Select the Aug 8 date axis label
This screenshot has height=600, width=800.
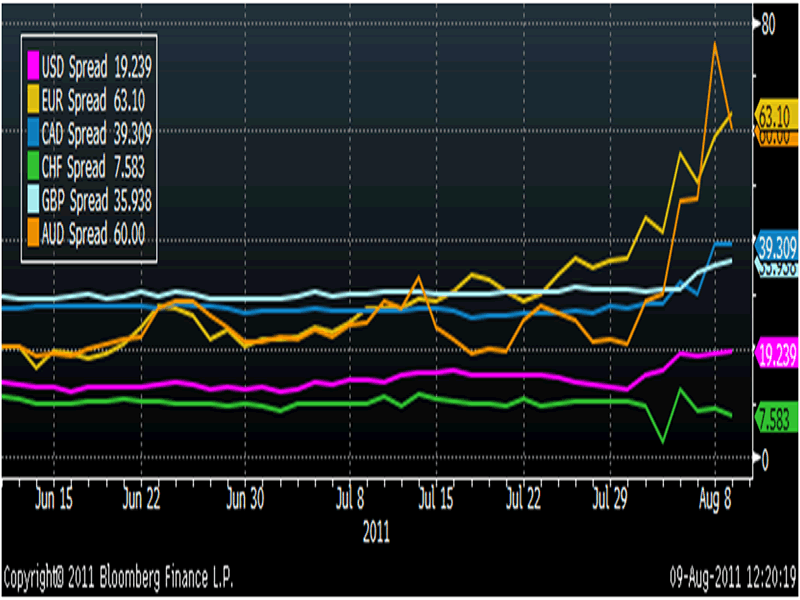[x=716, y=496]
